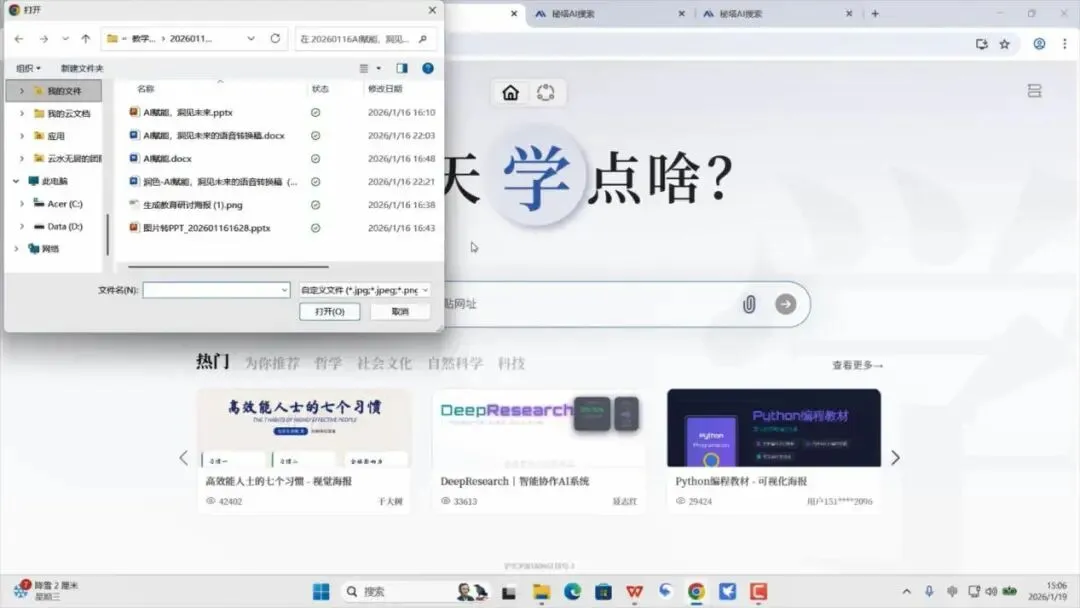The width and height of the screenshot is (1080, 608).
Task: Click the install/cast icon left of star
Action: pos(982,44)
